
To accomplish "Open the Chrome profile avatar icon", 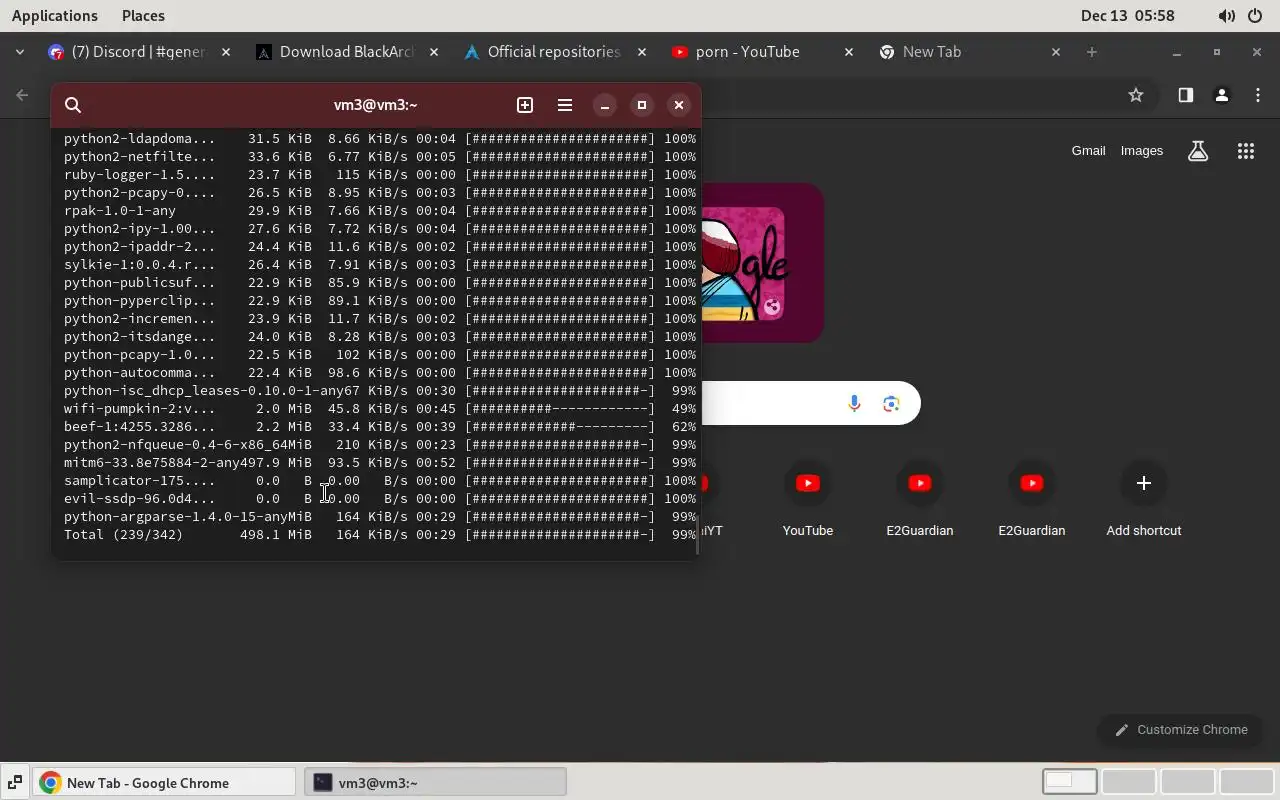I will point(1221,95).
